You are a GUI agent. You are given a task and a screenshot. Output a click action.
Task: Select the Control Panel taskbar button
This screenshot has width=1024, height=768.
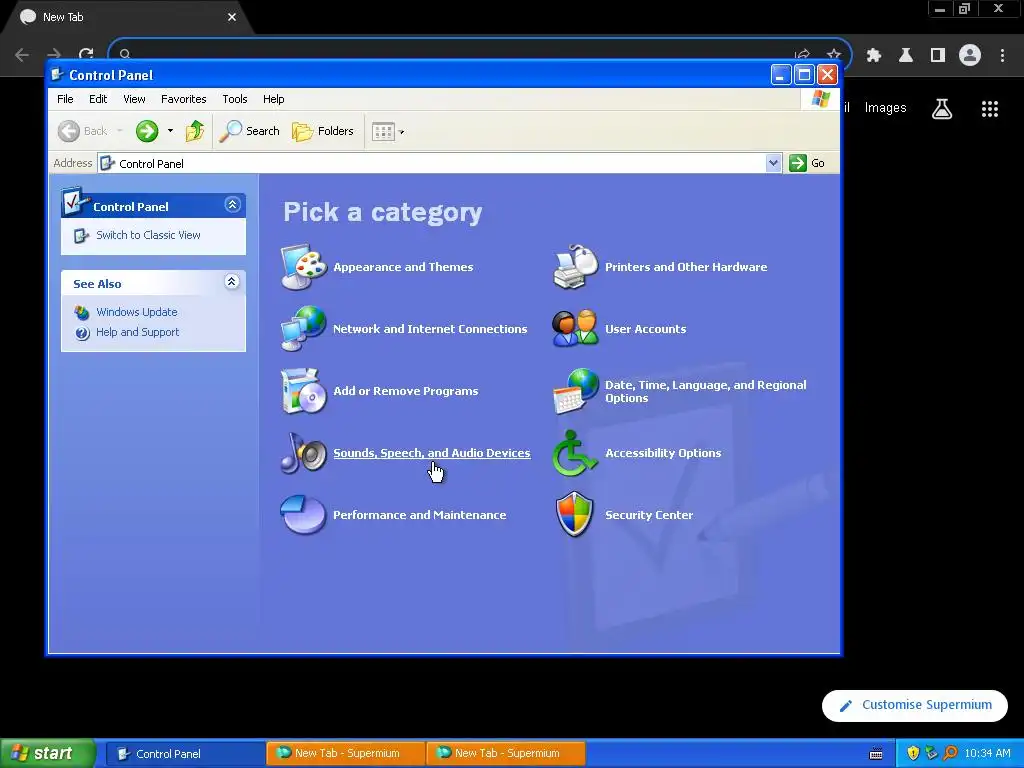pos(185,754)
